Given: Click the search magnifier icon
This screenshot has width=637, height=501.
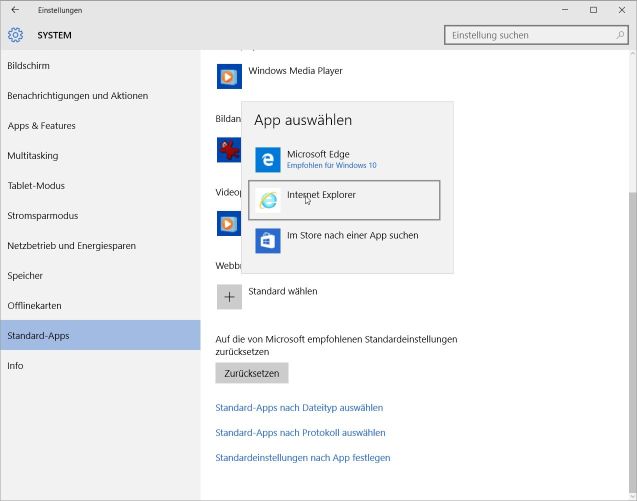Looking at the screenshot, I should point(620,35).
